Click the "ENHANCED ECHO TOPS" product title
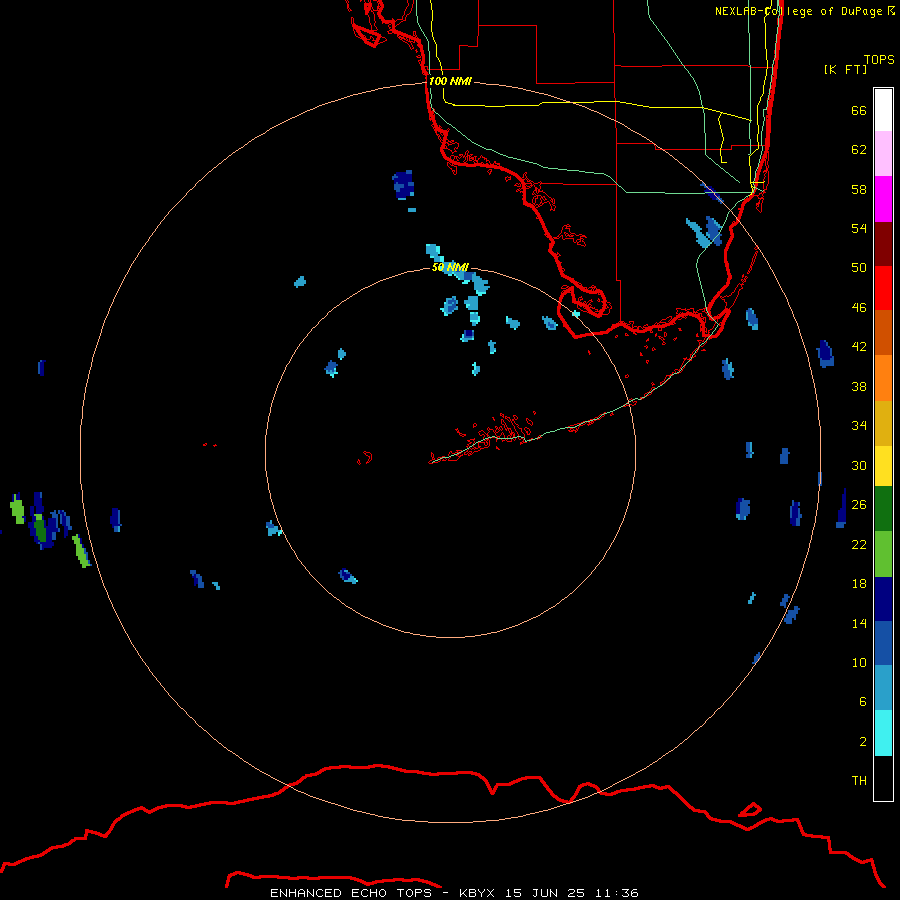The width and height of the screenshot is (900, 900). [x=351, y=893]
